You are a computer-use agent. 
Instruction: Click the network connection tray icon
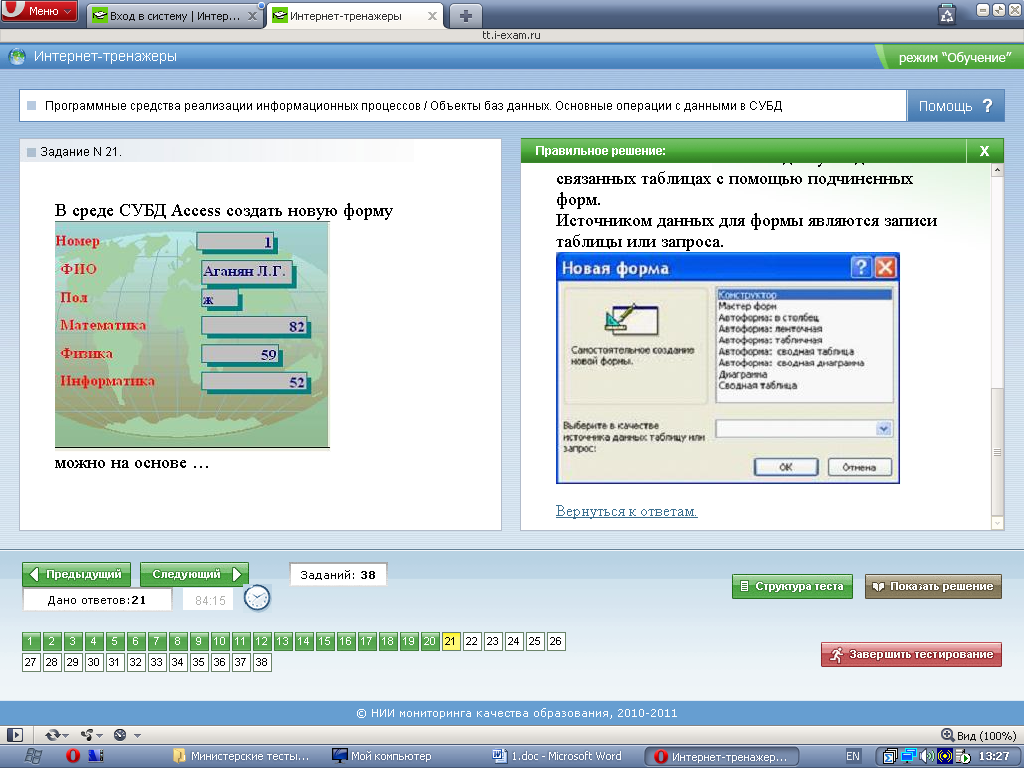coord(908,757)
